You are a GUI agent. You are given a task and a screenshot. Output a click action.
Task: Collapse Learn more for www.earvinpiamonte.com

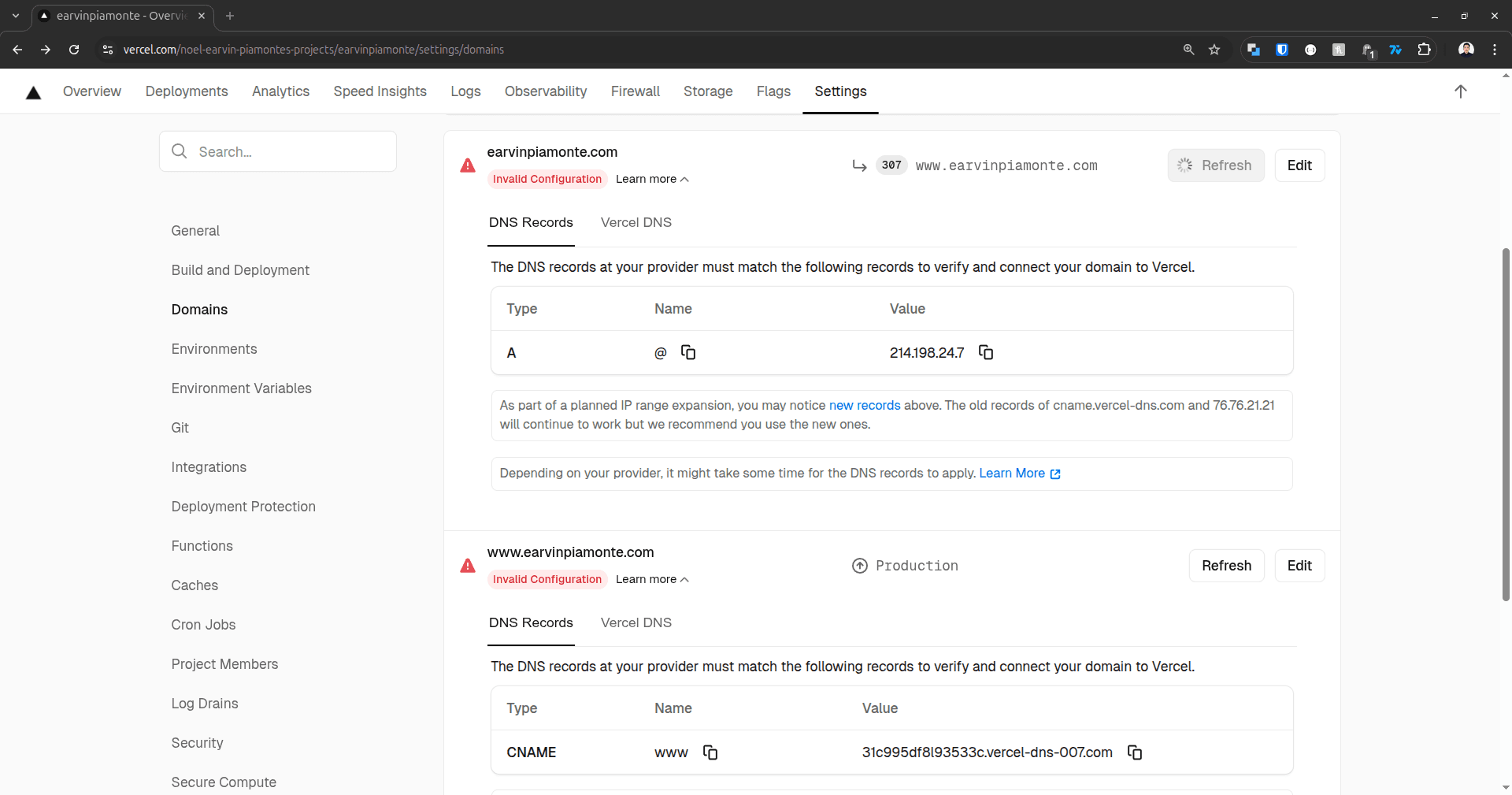tap(652, 580)
